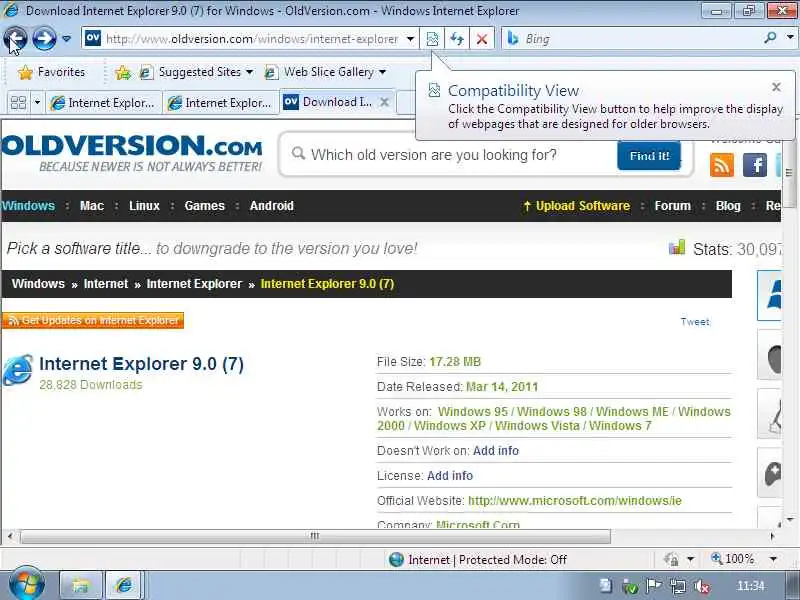Viewport: 800px width, 600px height.
Task: Click the Internet Explorer e logo icon
Action: point(18,370)
